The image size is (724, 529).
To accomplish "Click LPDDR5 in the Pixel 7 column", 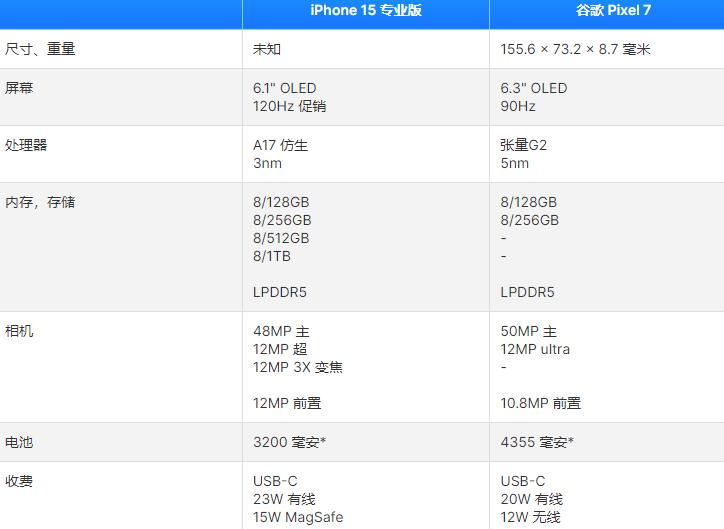I will coord(527,292).
